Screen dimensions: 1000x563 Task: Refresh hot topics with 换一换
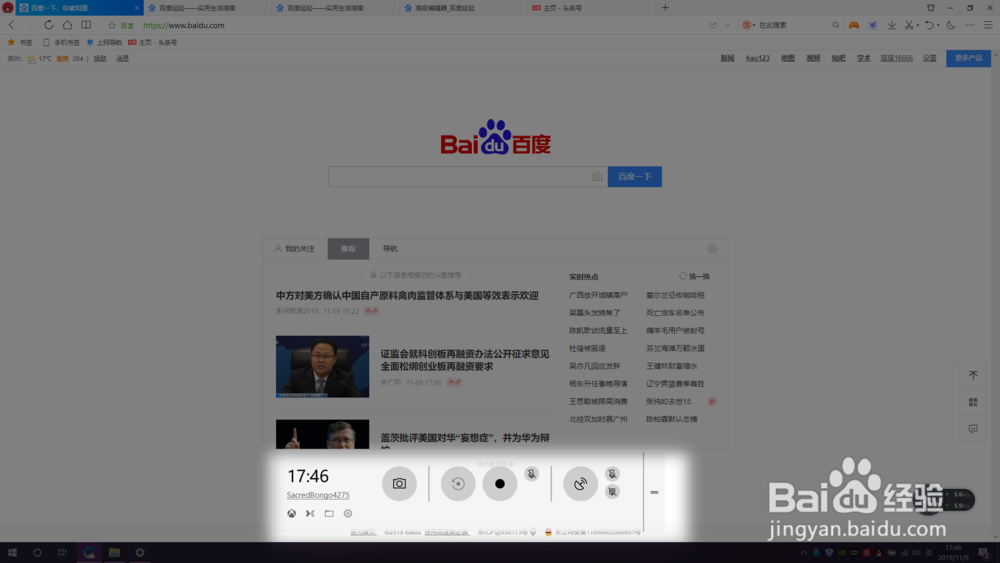(695, 276)
